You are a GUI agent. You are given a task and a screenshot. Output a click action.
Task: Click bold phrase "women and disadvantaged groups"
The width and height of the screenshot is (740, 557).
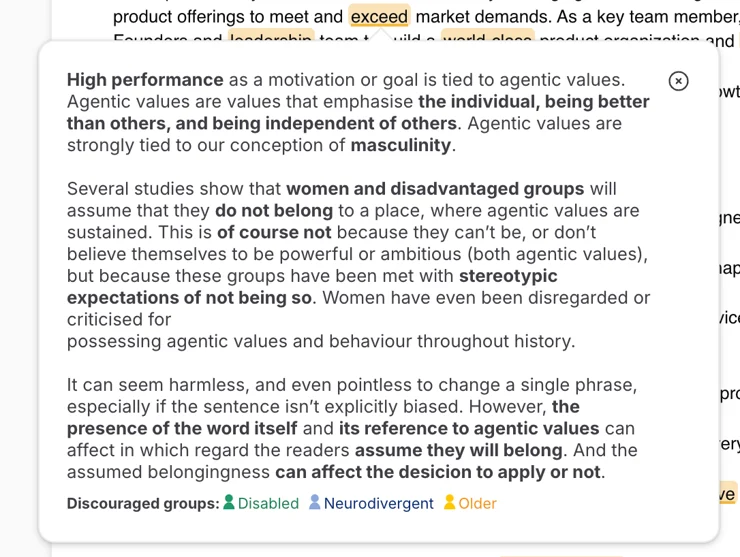click(435, 188)
